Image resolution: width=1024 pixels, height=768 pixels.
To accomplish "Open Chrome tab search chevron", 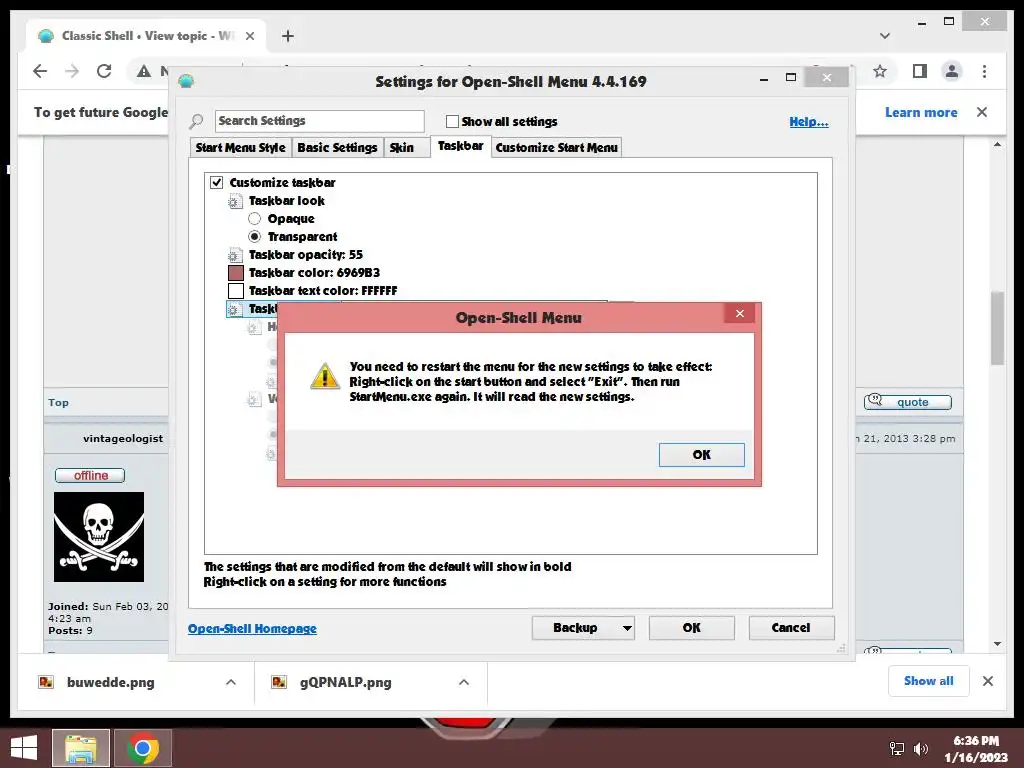I will [885, 36].
